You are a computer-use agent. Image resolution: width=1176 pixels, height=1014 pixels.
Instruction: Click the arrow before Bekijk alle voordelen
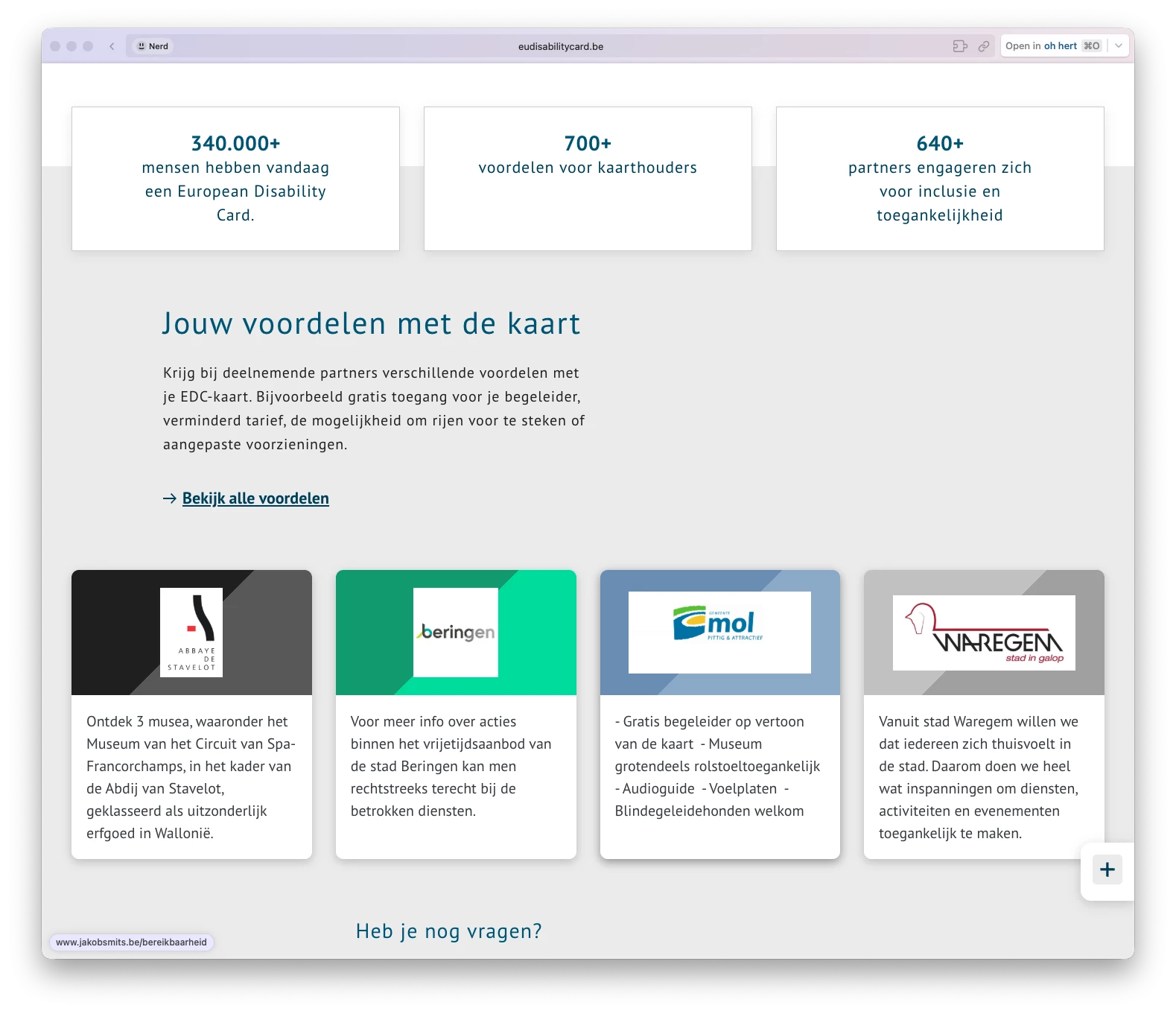point(170,498)
